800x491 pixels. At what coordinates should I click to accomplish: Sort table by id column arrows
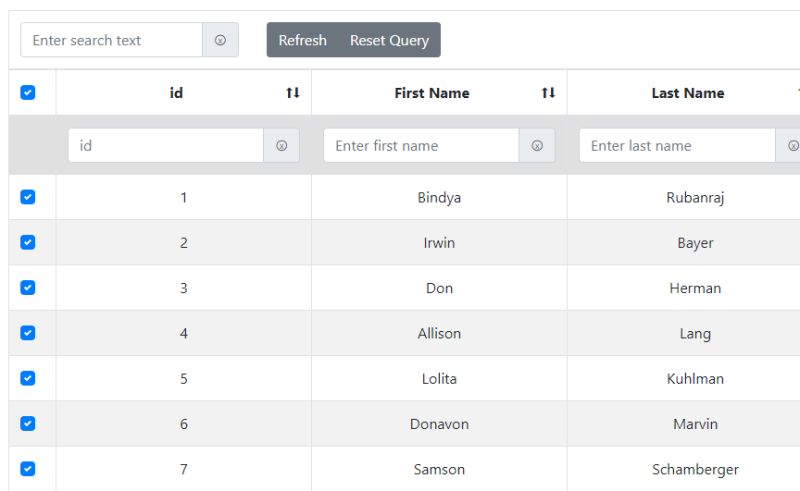click(x=293, y=93)
